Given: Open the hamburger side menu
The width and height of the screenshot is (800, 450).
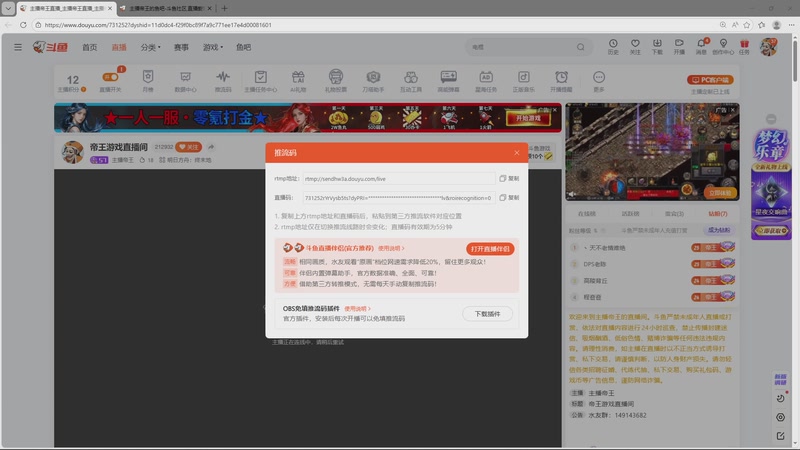Looking at the screenshot, I should (18, 47).
